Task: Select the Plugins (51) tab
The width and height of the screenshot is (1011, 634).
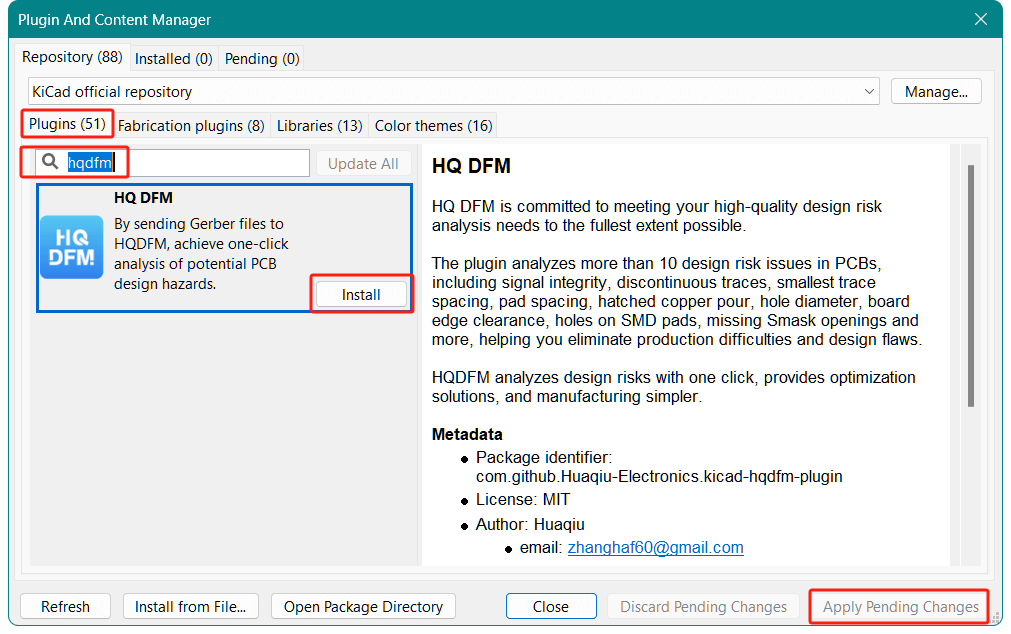Action: click(67, 125)
